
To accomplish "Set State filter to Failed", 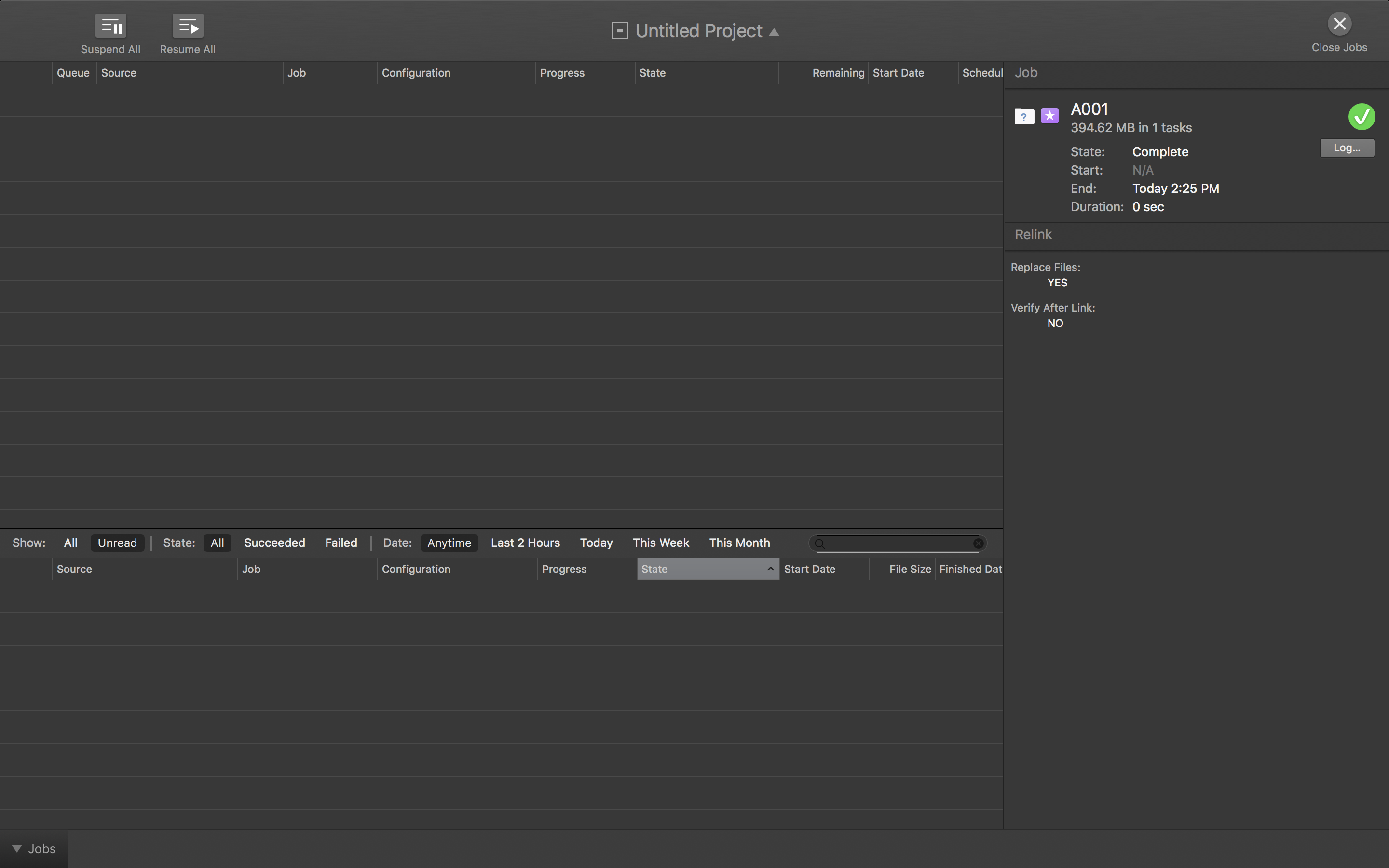I will tap(341, 543).
